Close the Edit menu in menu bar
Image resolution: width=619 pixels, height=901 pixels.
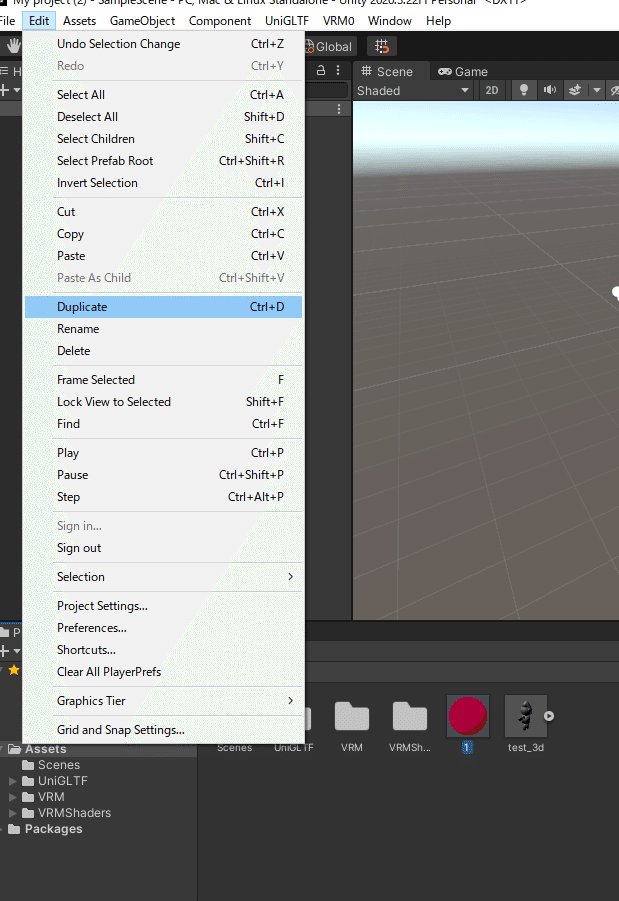(x=39, y=21)
